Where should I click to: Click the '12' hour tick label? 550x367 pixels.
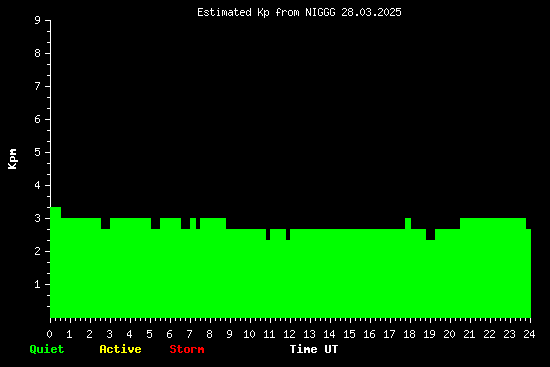coord(289,334)
